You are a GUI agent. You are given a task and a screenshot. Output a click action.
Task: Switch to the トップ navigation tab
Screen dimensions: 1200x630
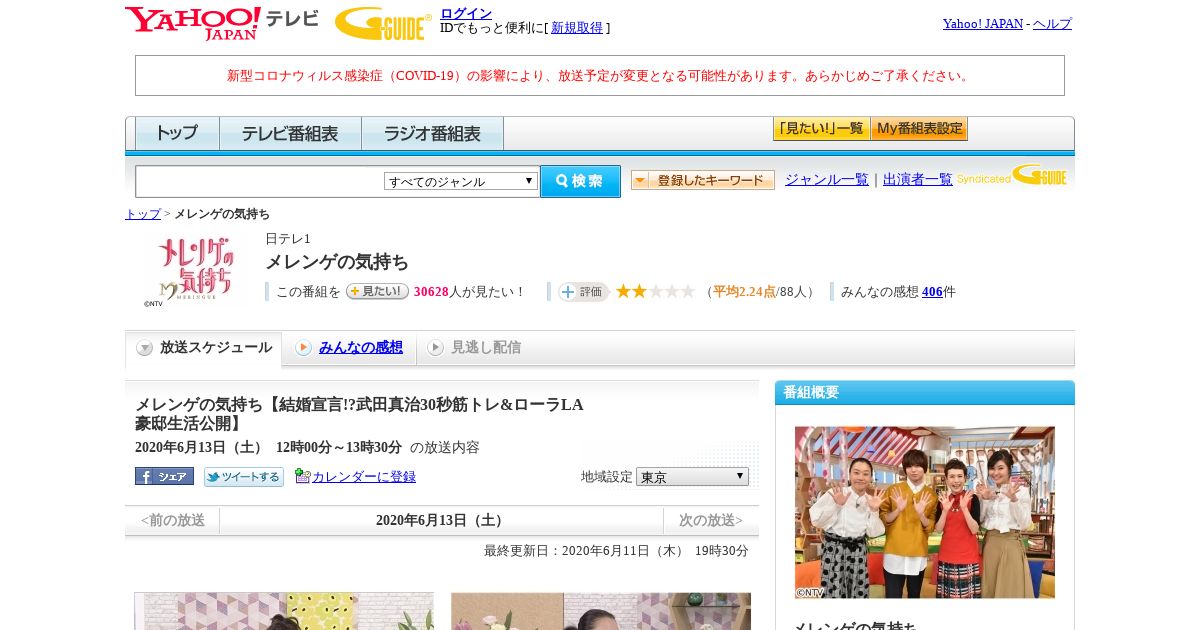tap(177, 133)
